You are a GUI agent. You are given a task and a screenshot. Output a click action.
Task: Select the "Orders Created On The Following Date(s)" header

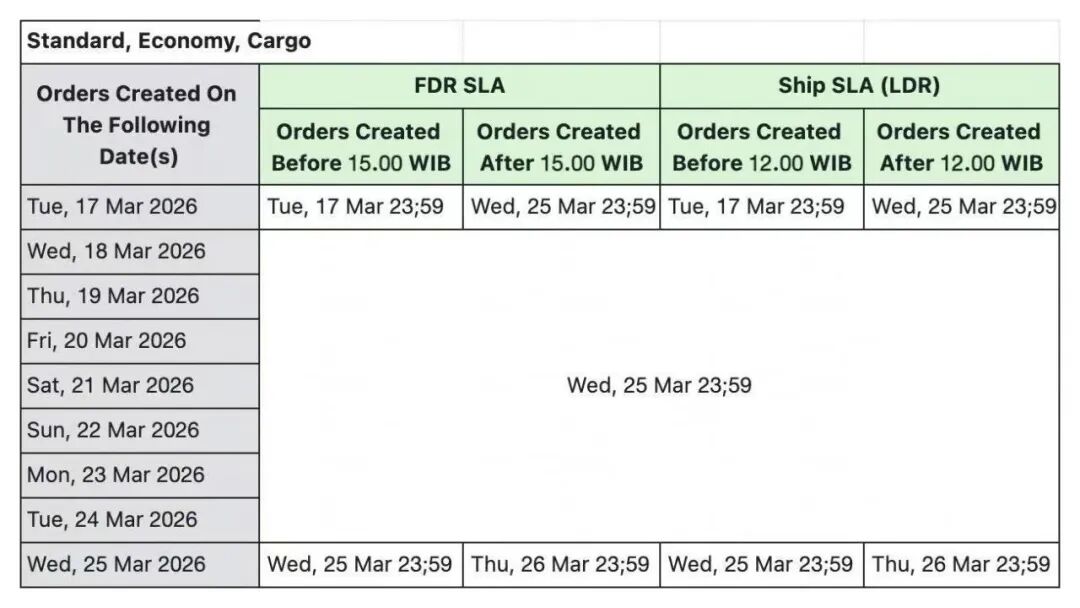(138, 125)
